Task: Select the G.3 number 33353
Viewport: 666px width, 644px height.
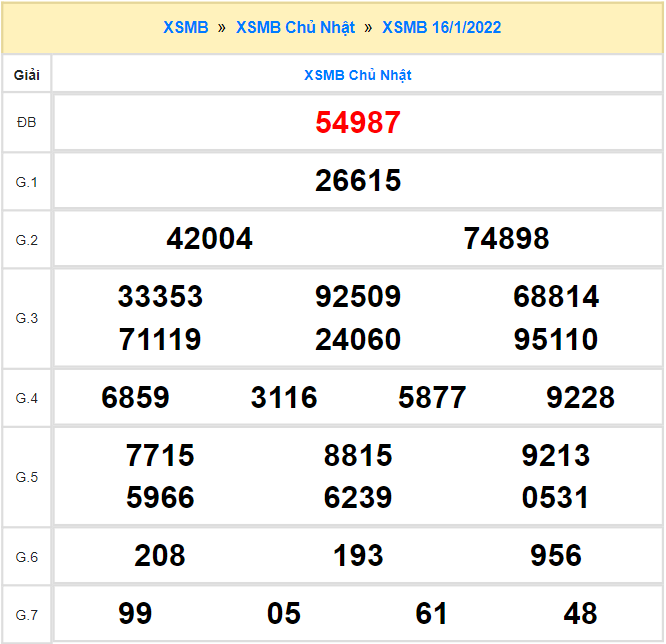Action: click(160, 297)
